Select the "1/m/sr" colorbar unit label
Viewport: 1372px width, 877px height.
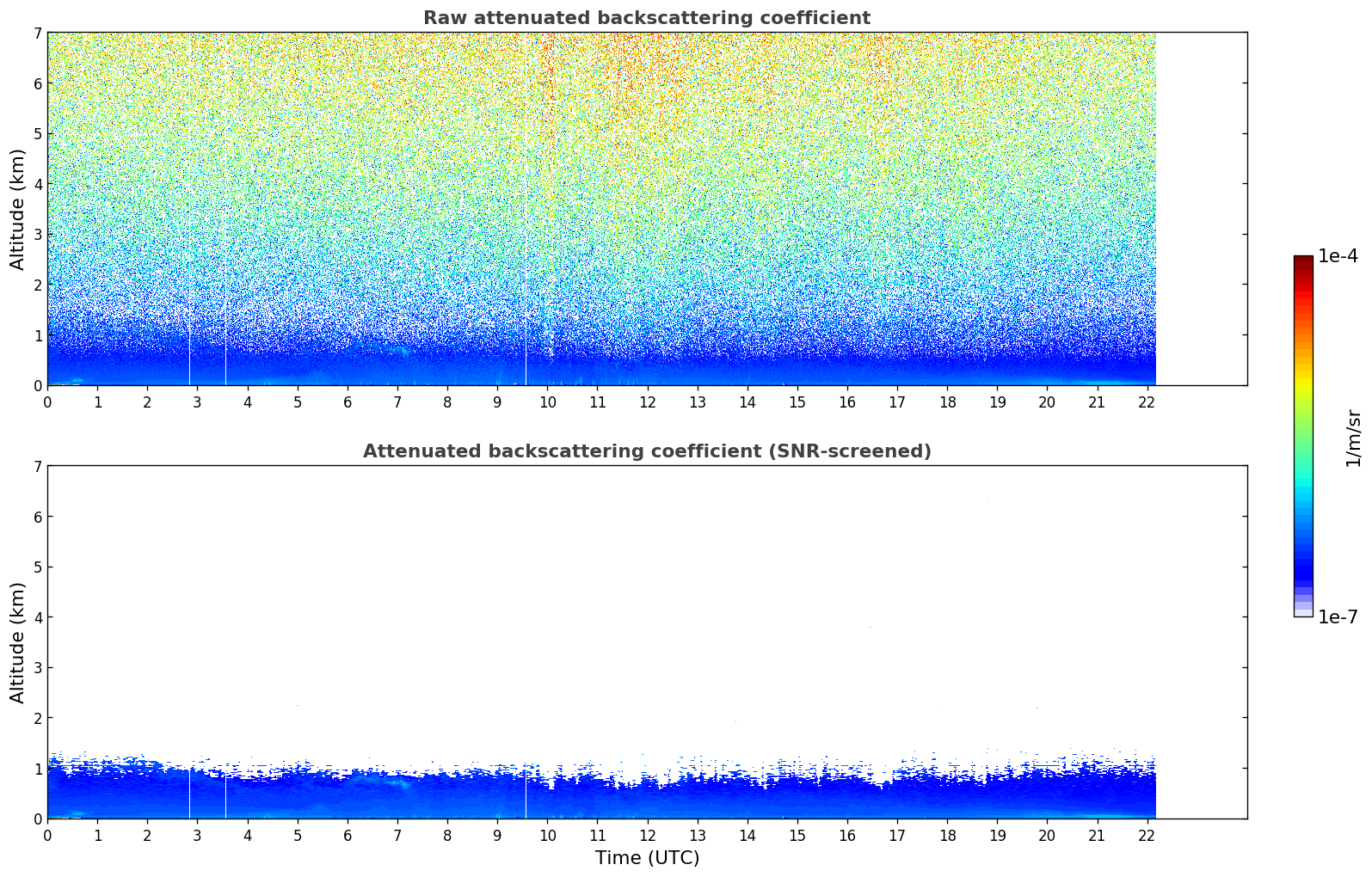point(1353,438)
